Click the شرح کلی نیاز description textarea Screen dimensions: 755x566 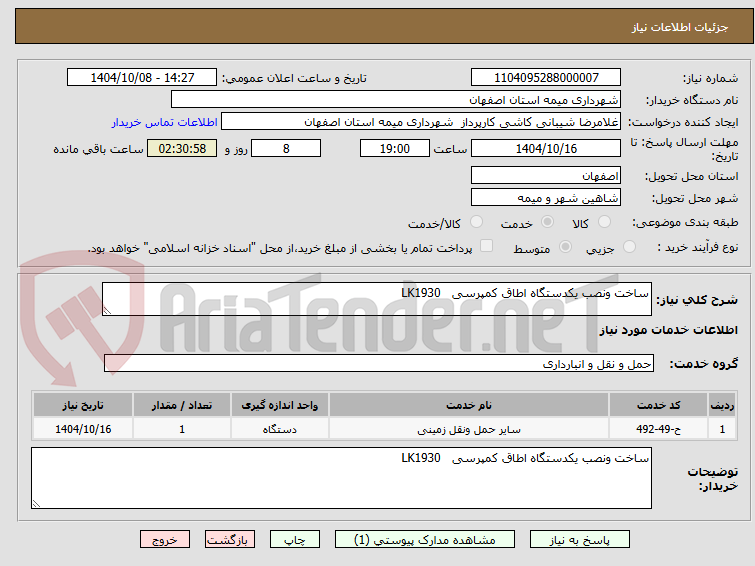[x=377, y=299]
